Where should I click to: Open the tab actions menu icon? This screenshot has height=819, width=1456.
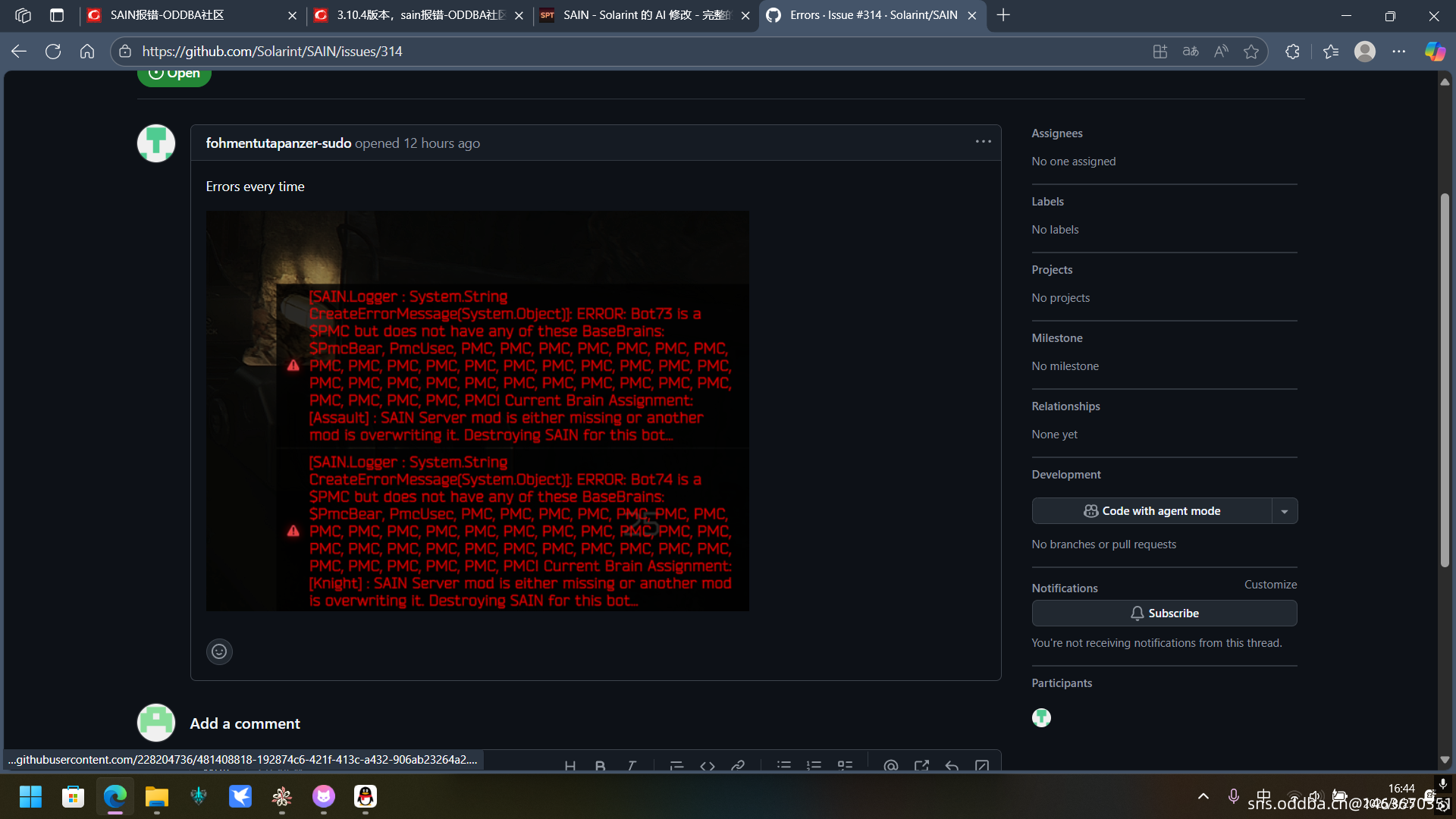click(x=57, y=15)
